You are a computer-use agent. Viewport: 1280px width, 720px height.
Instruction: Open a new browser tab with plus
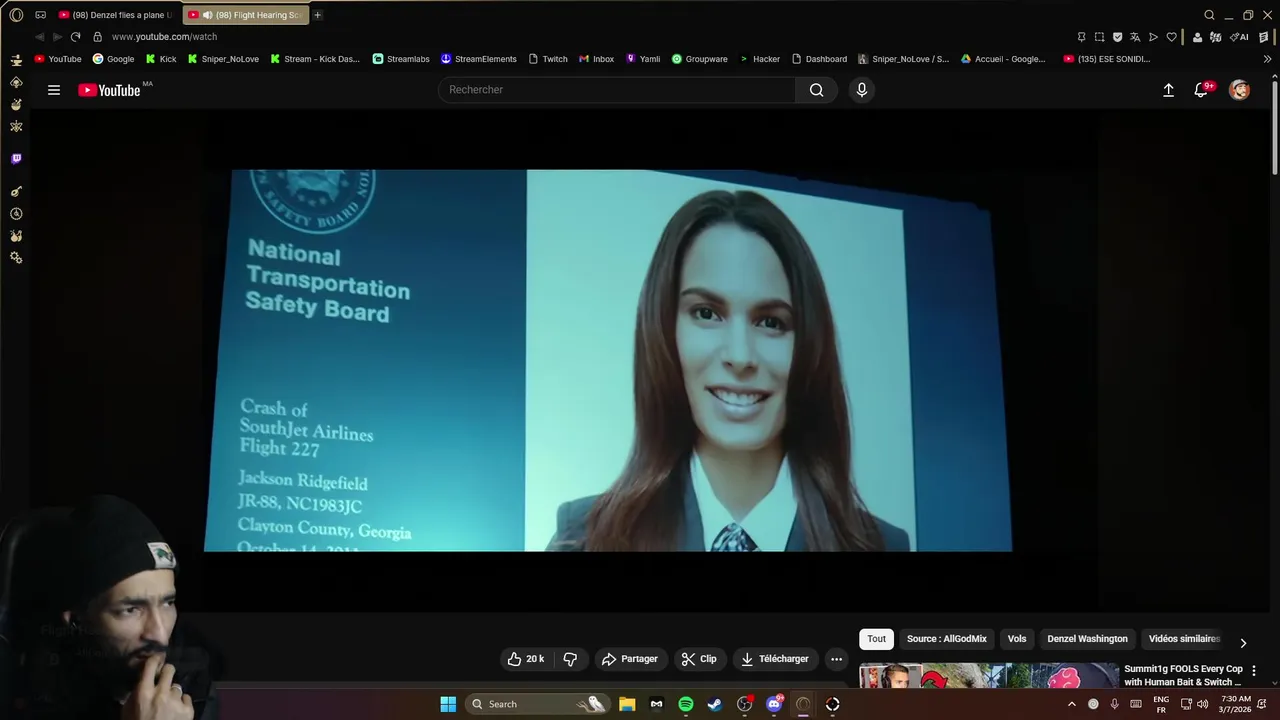318,15
